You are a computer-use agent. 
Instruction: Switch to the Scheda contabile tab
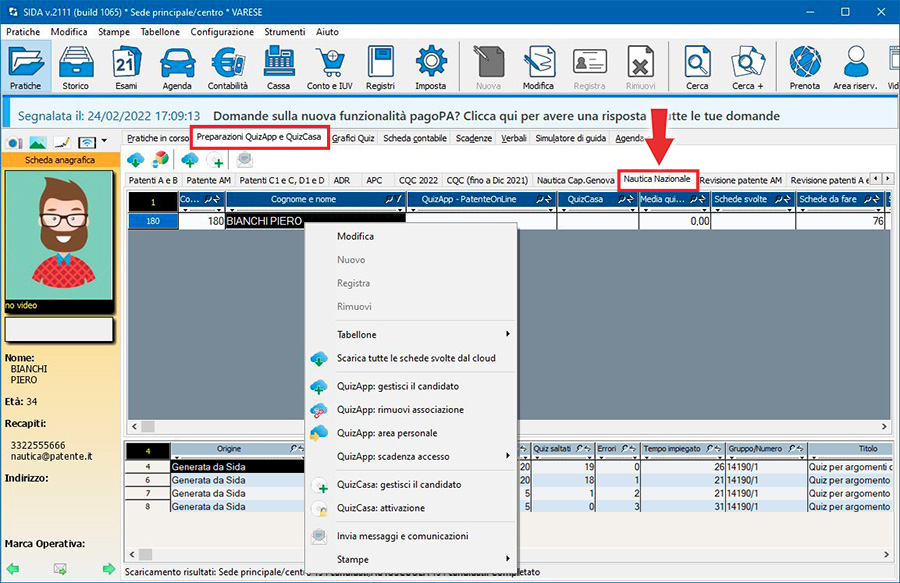tap(415, 138)
